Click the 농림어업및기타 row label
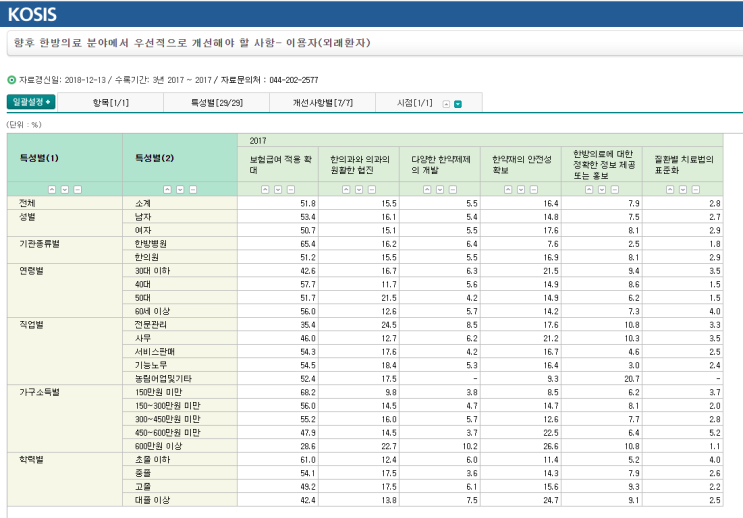 163,379
